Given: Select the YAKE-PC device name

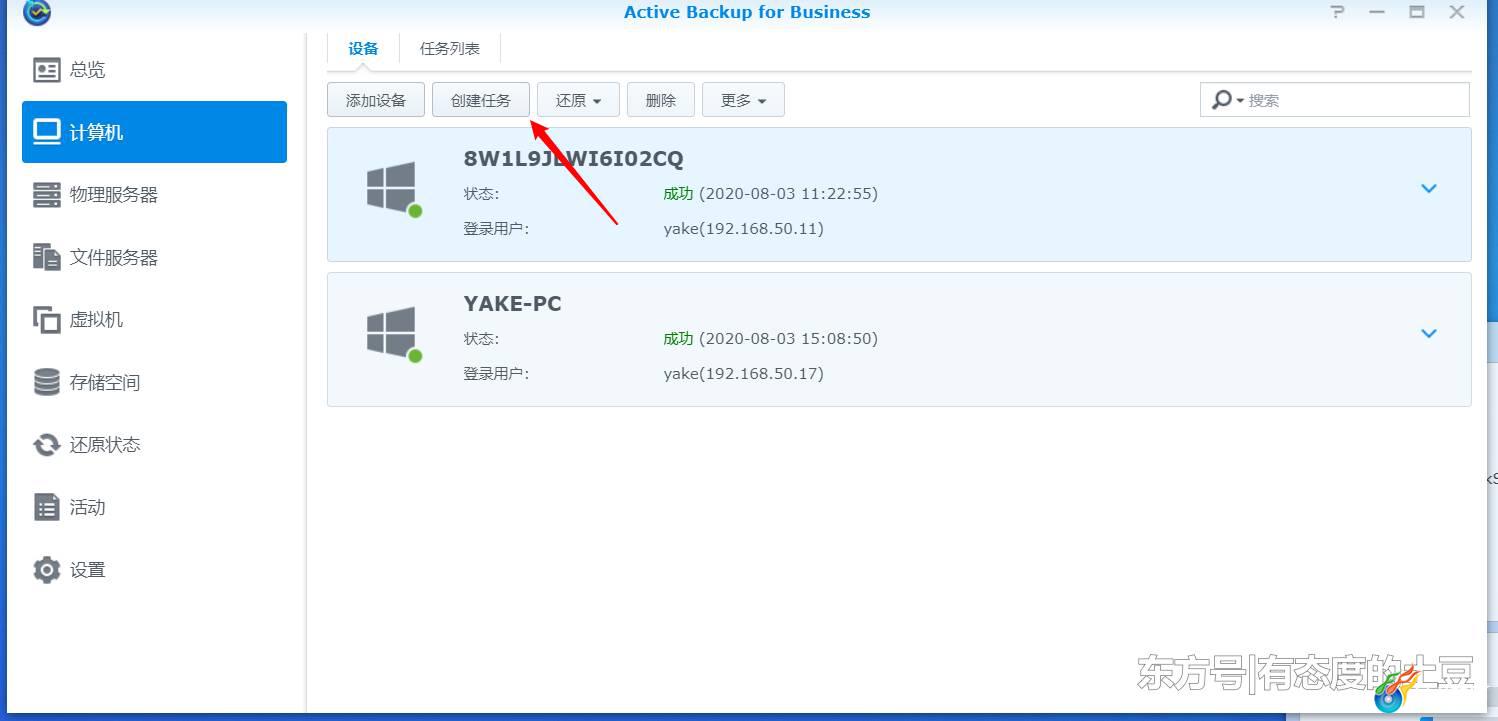Looking at the screenshot, I should [513, 303].
